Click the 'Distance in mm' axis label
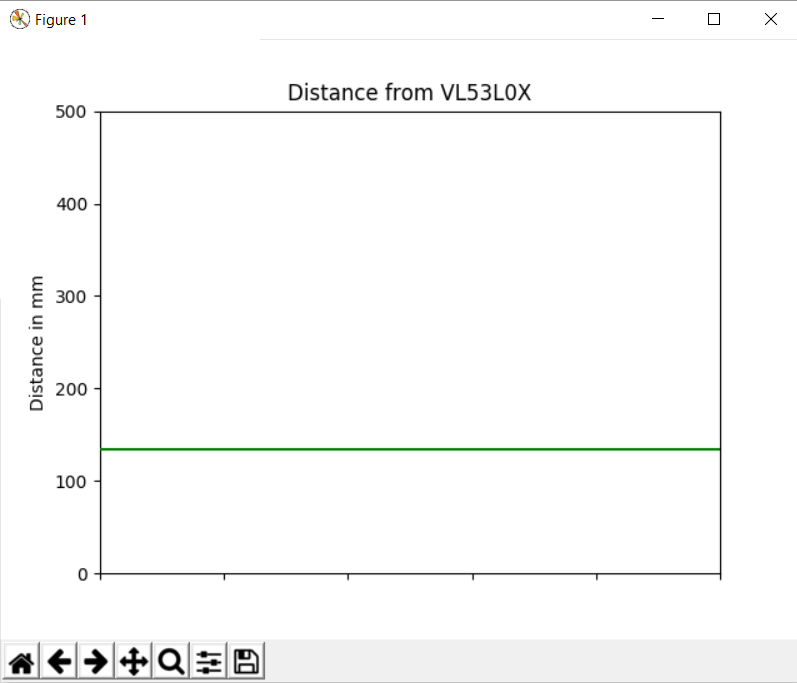 pos(37,343)
